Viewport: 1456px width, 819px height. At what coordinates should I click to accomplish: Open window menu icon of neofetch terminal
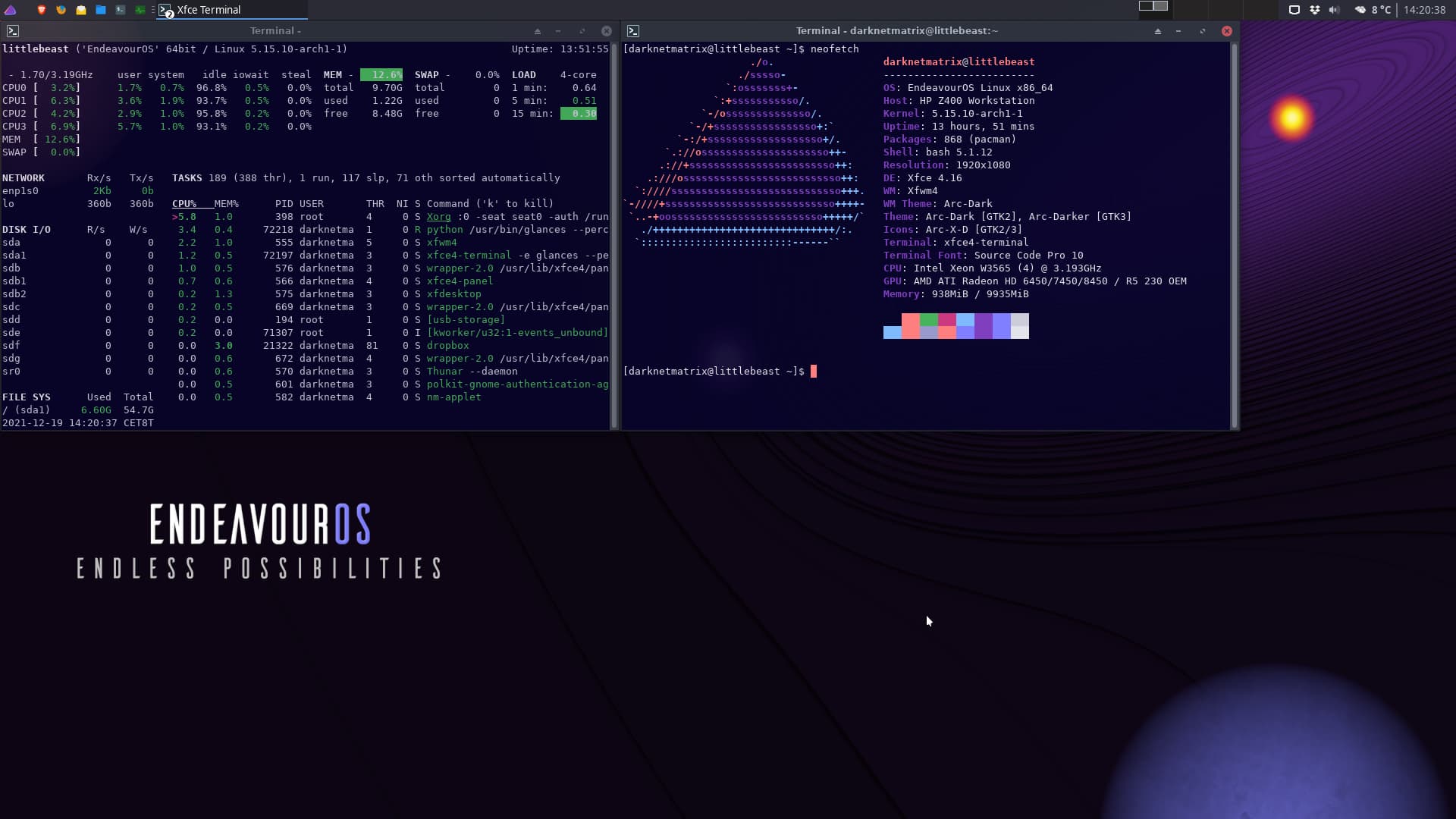[633, 31]
